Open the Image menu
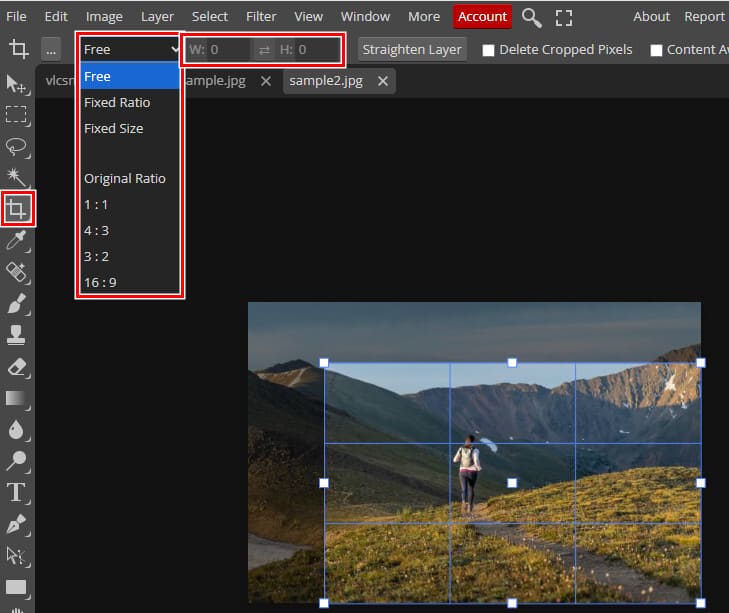 104,17
